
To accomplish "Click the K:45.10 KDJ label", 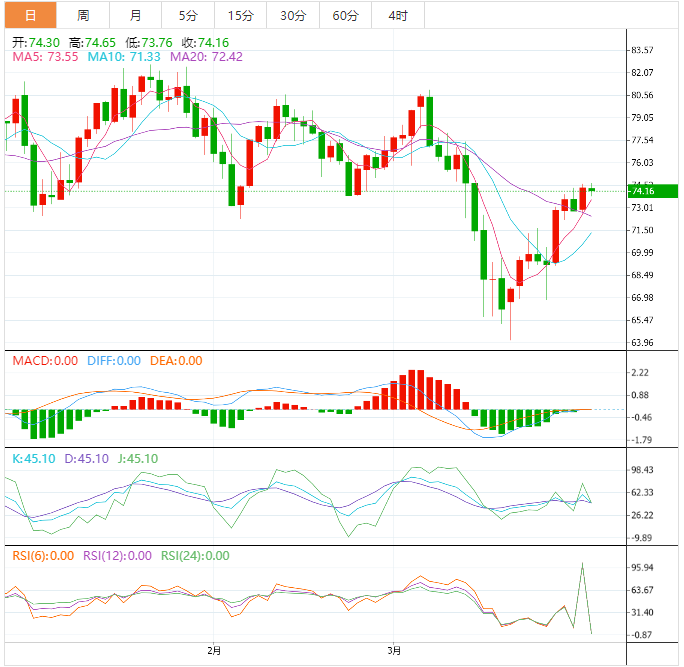I will click(33, 459).
